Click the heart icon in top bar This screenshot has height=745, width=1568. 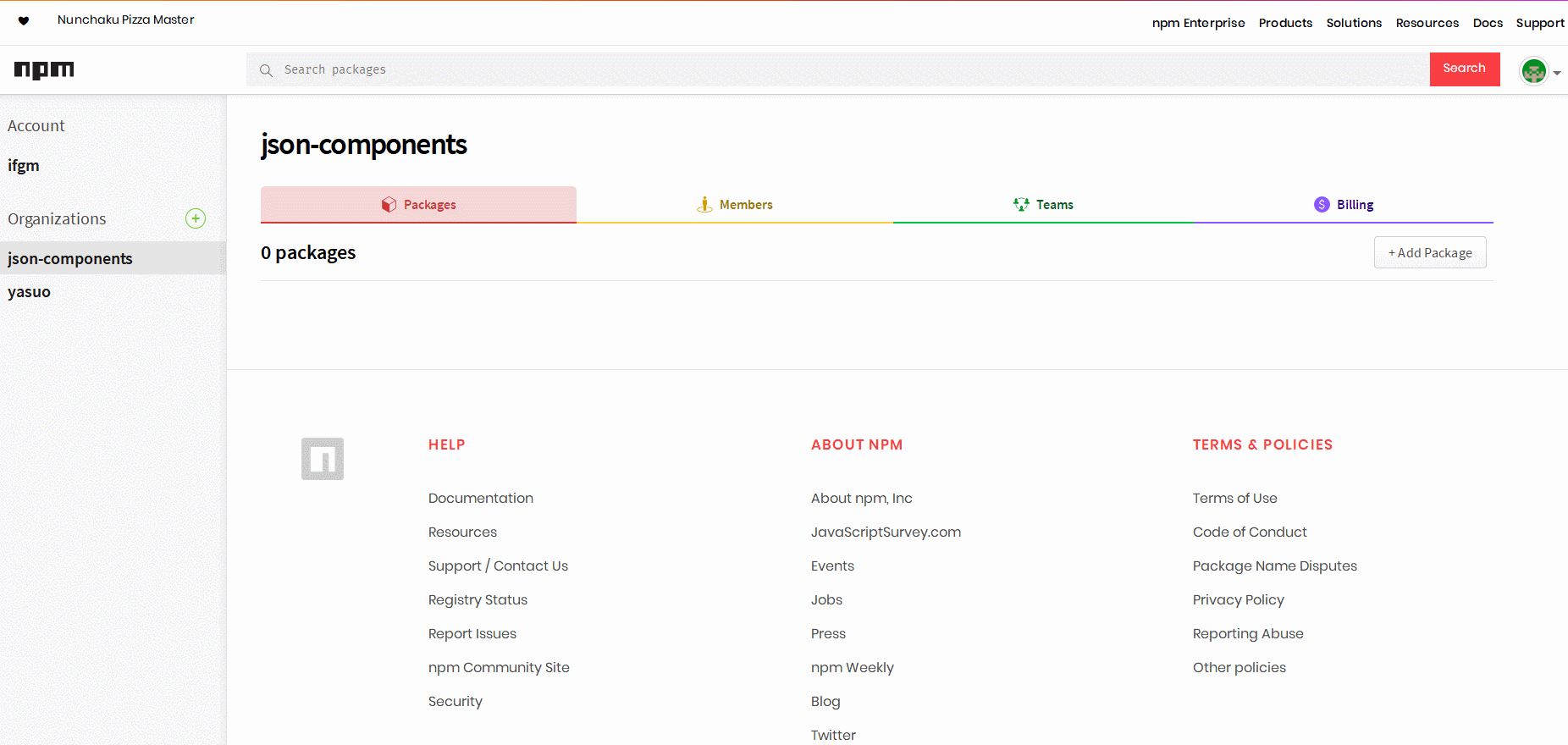24,21
